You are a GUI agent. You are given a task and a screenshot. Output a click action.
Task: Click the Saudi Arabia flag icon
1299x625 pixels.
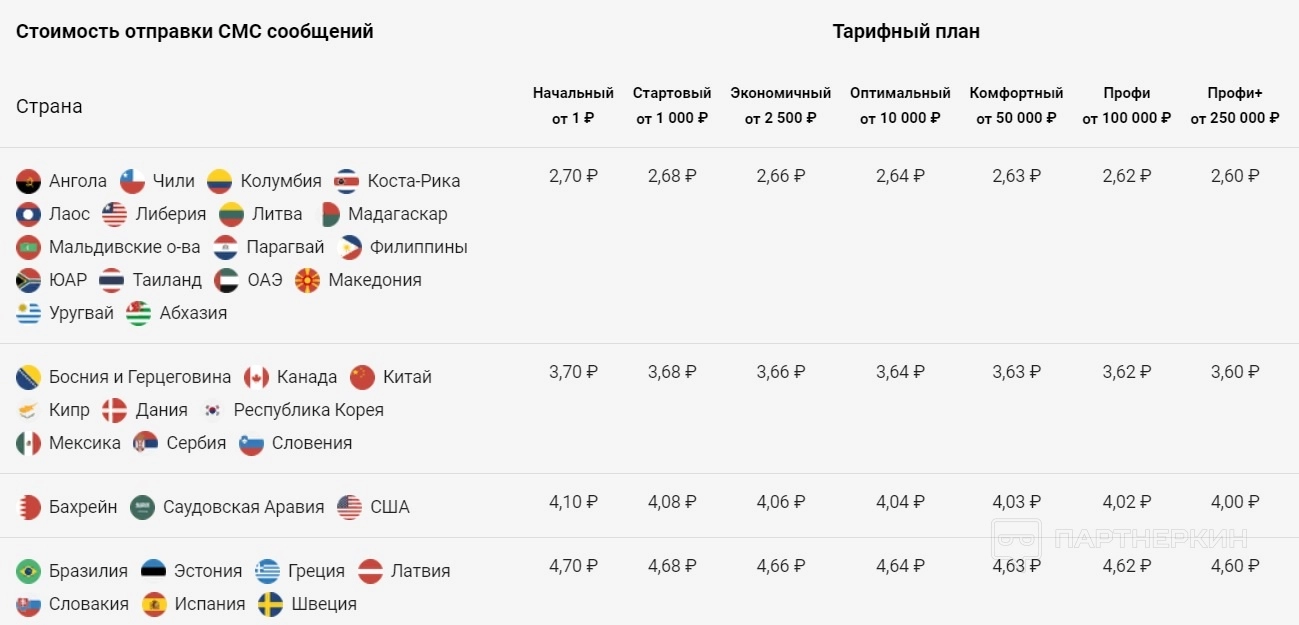143,507
